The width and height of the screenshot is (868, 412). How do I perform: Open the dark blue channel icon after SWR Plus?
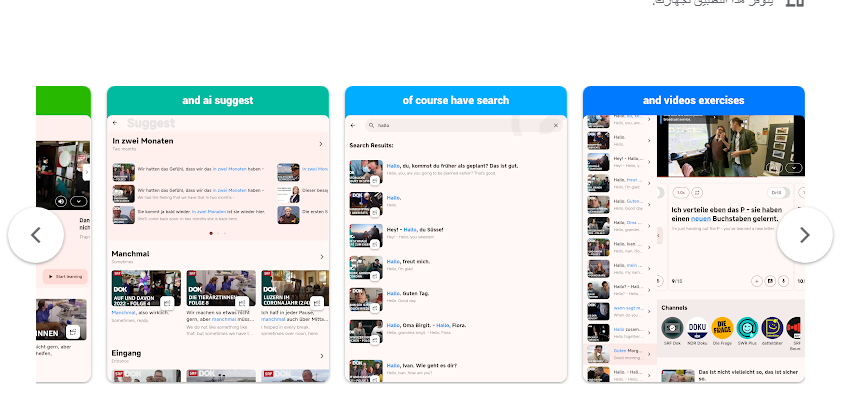772,328
